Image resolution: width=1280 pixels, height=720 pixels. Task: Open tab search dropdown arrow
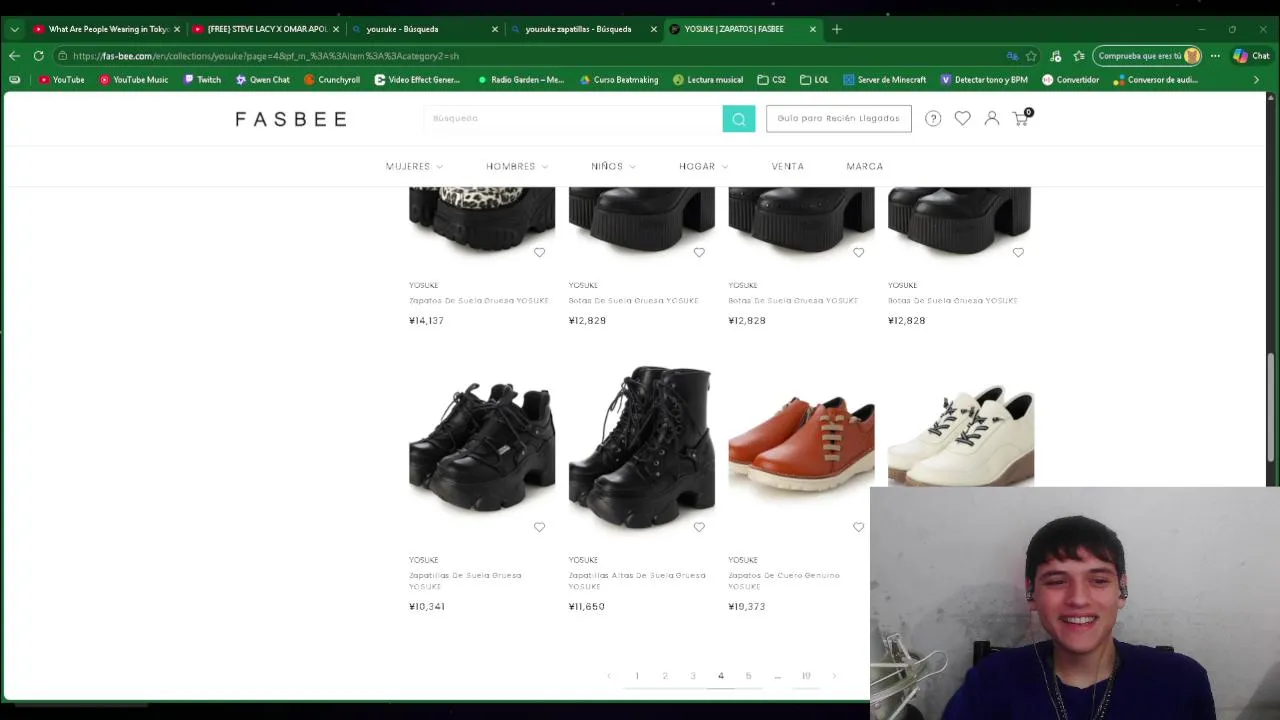point(14,29)
